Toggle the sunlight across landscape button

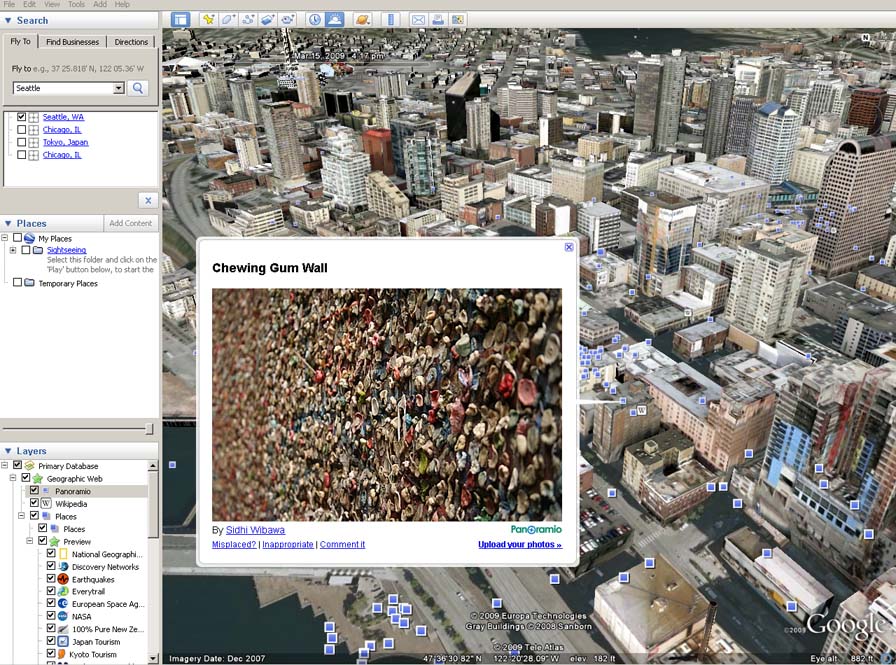334,19
